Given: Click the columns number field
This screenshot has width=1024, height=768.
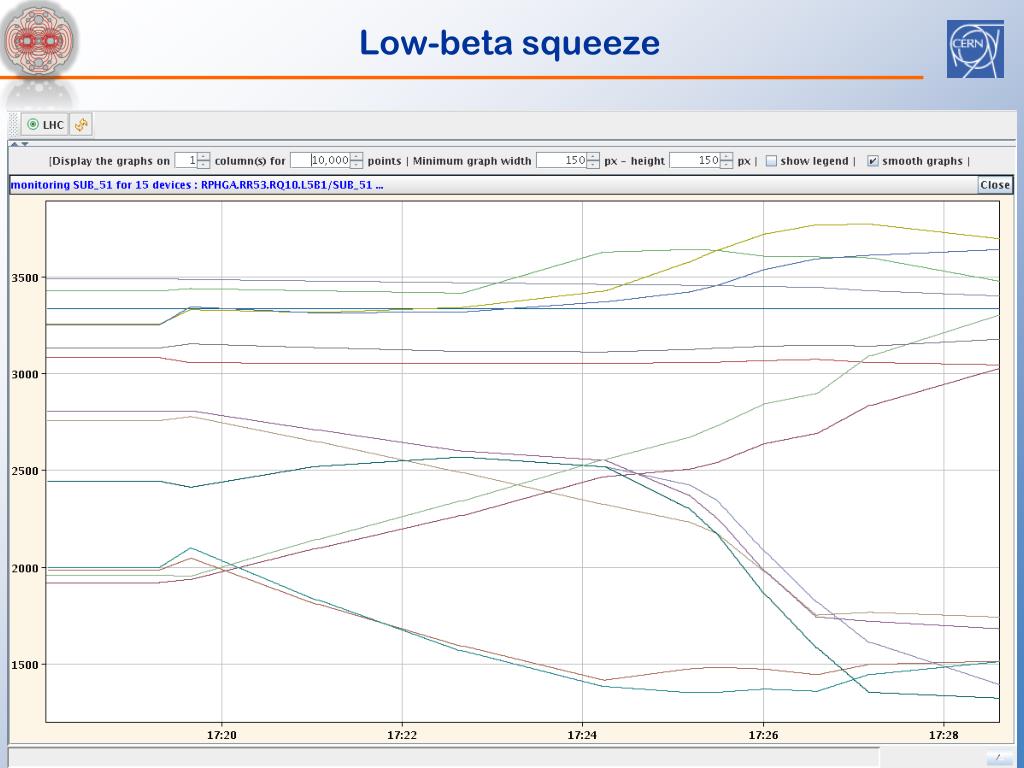Looking at the screenshot, I should tap(185, 161).
